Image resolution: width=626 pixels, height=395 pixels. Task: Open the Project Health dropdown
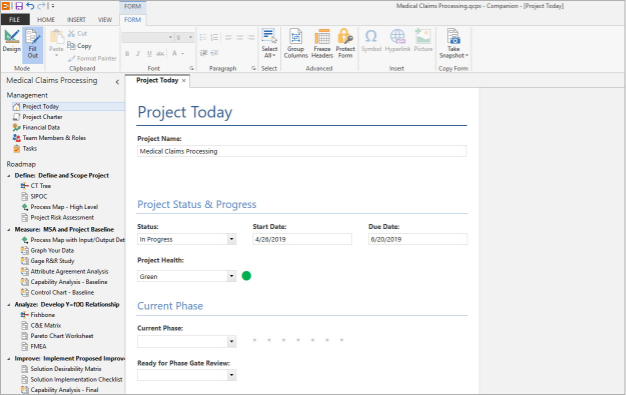(x=232, y=276)
